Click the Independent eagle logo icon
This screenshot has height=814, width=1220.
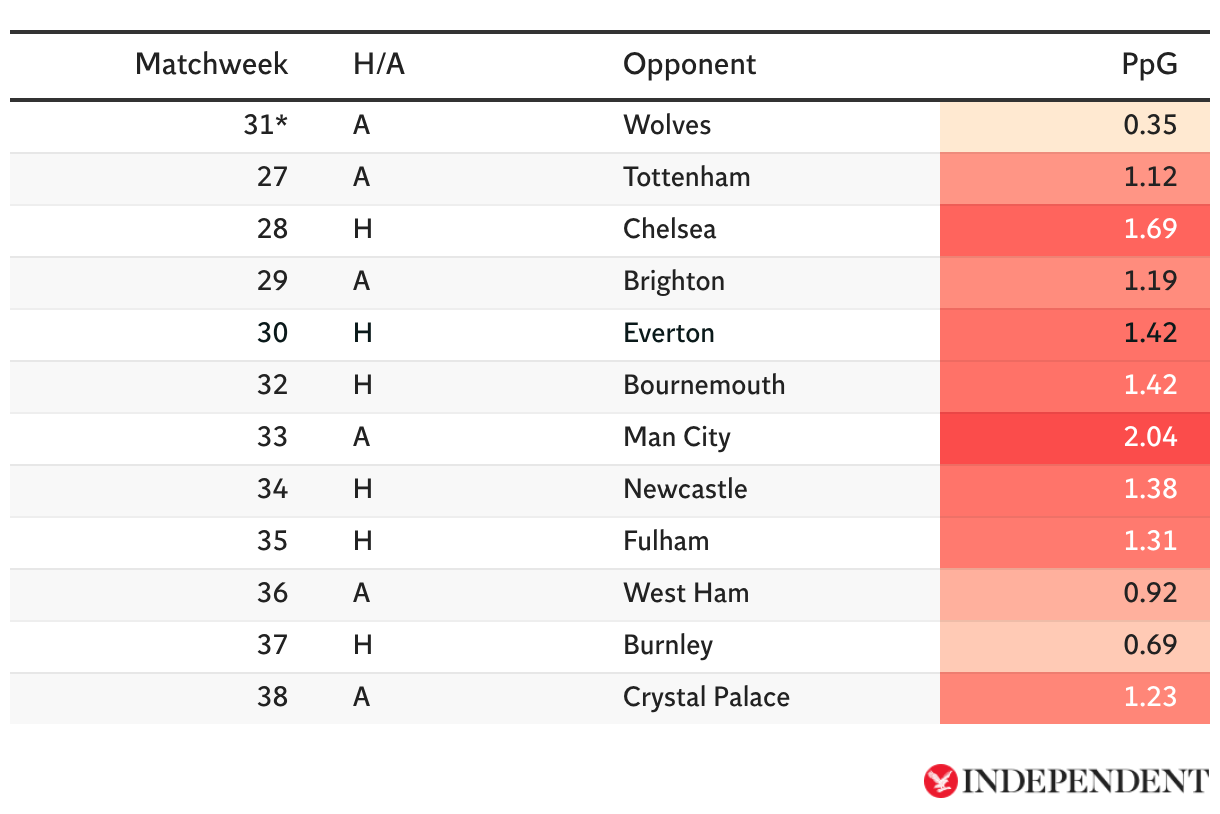click(941, 781)
